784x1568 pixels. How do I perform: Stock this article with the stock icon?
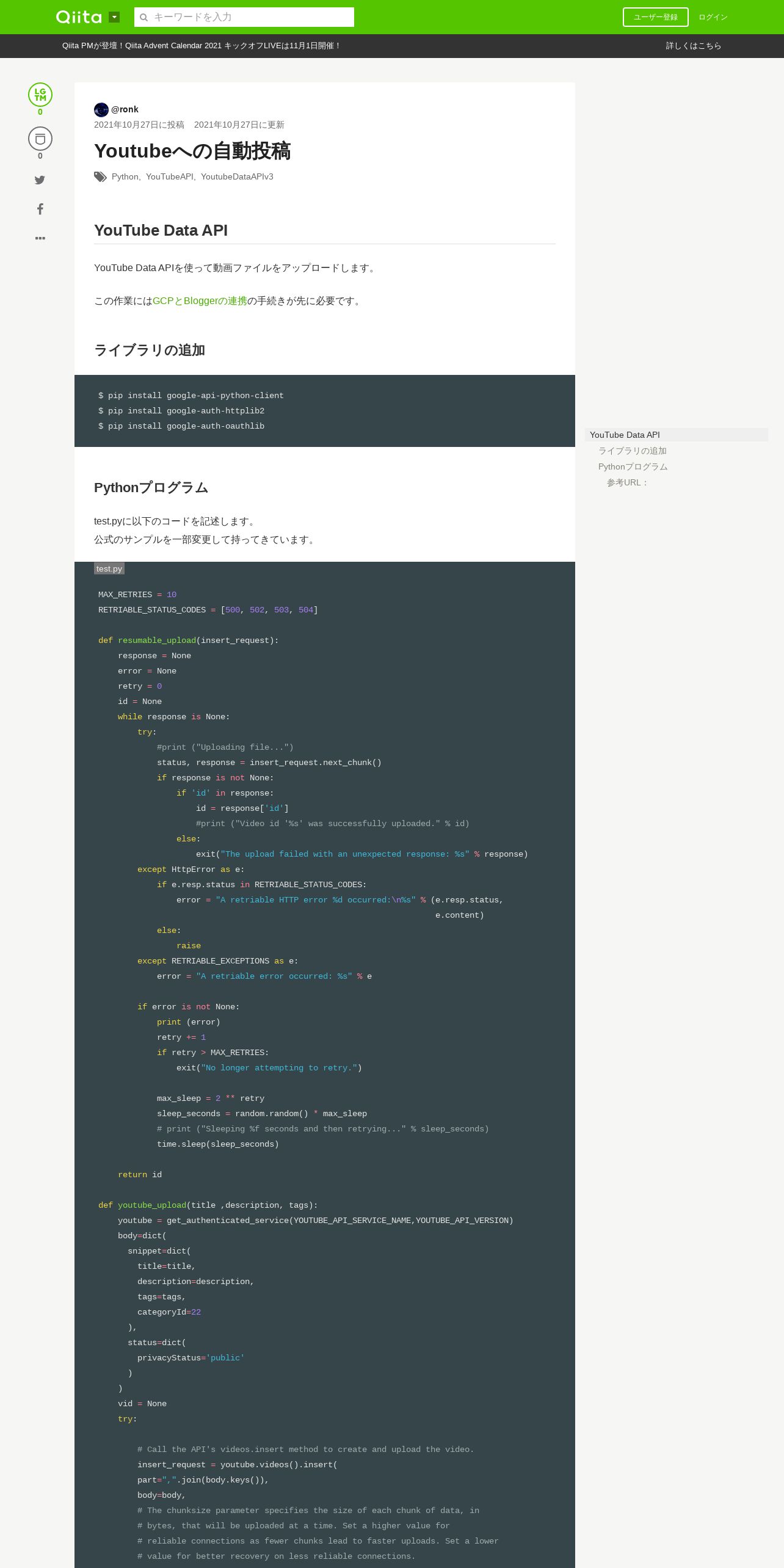click(40, 139)
